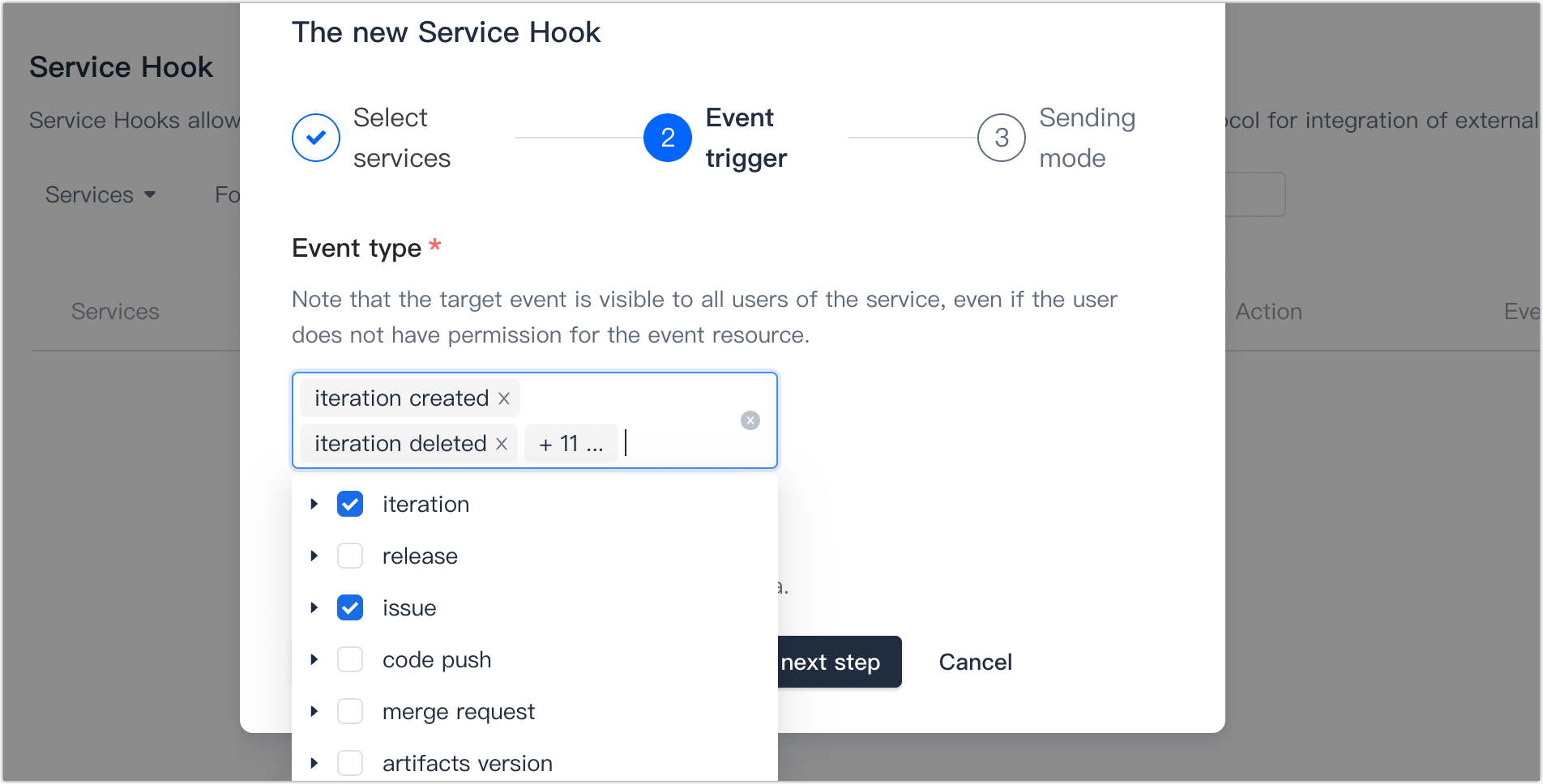Expand the issue event group arrow
The height and width of the screenshot is (784, 1543).
(314, 607)
